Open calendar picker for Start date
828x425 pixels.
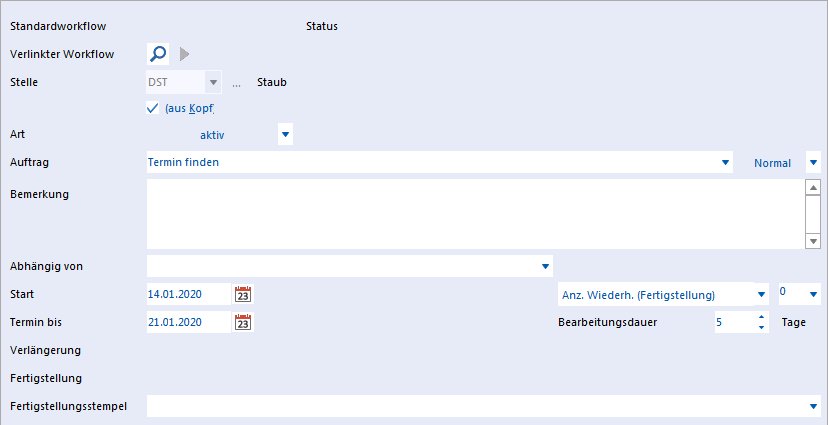click(x=243, y=294)
